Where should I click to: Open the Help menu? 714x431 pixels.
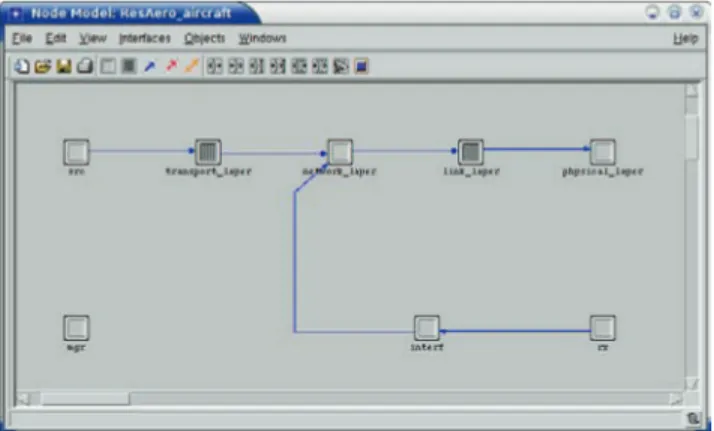(x=686, y=38)
